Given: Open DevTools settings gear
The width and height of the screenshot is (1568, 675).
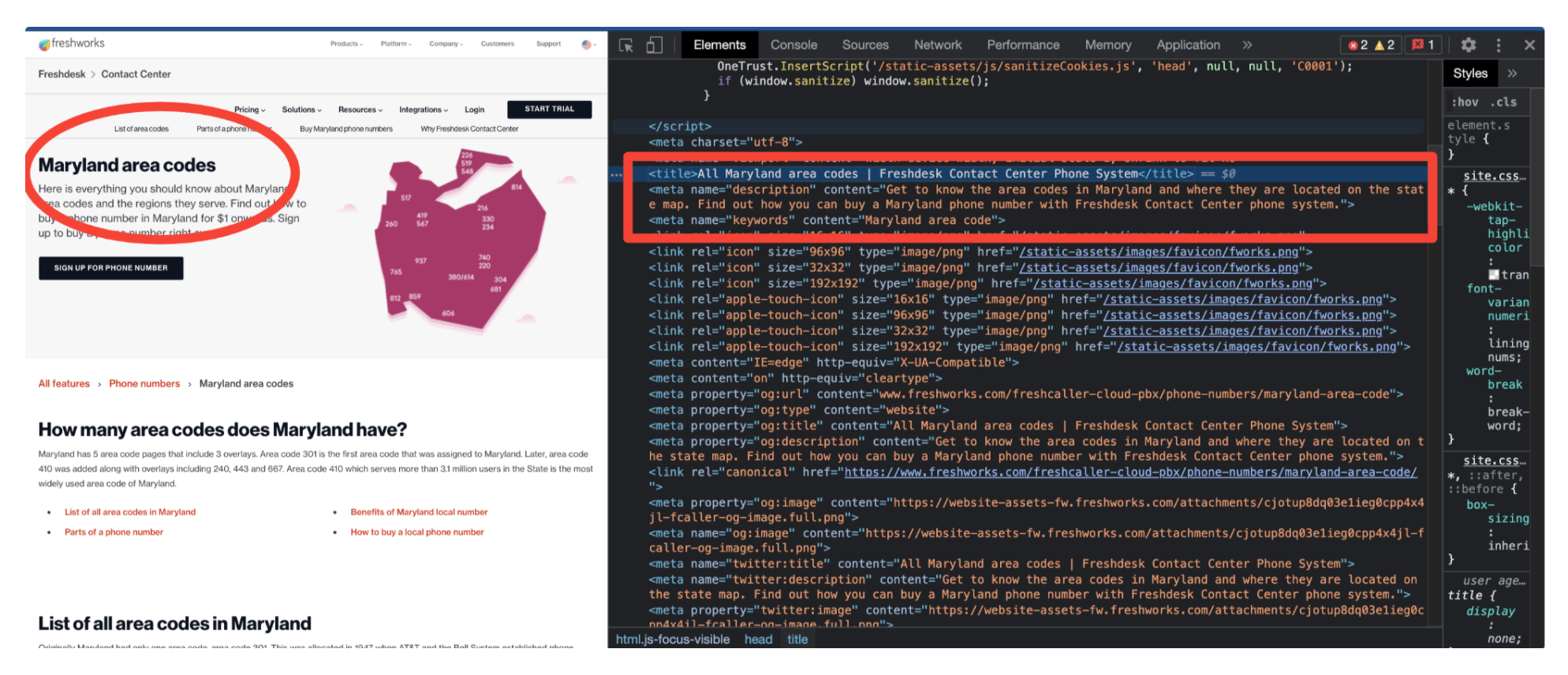Looking at the screenshot, I should 1469,45.
